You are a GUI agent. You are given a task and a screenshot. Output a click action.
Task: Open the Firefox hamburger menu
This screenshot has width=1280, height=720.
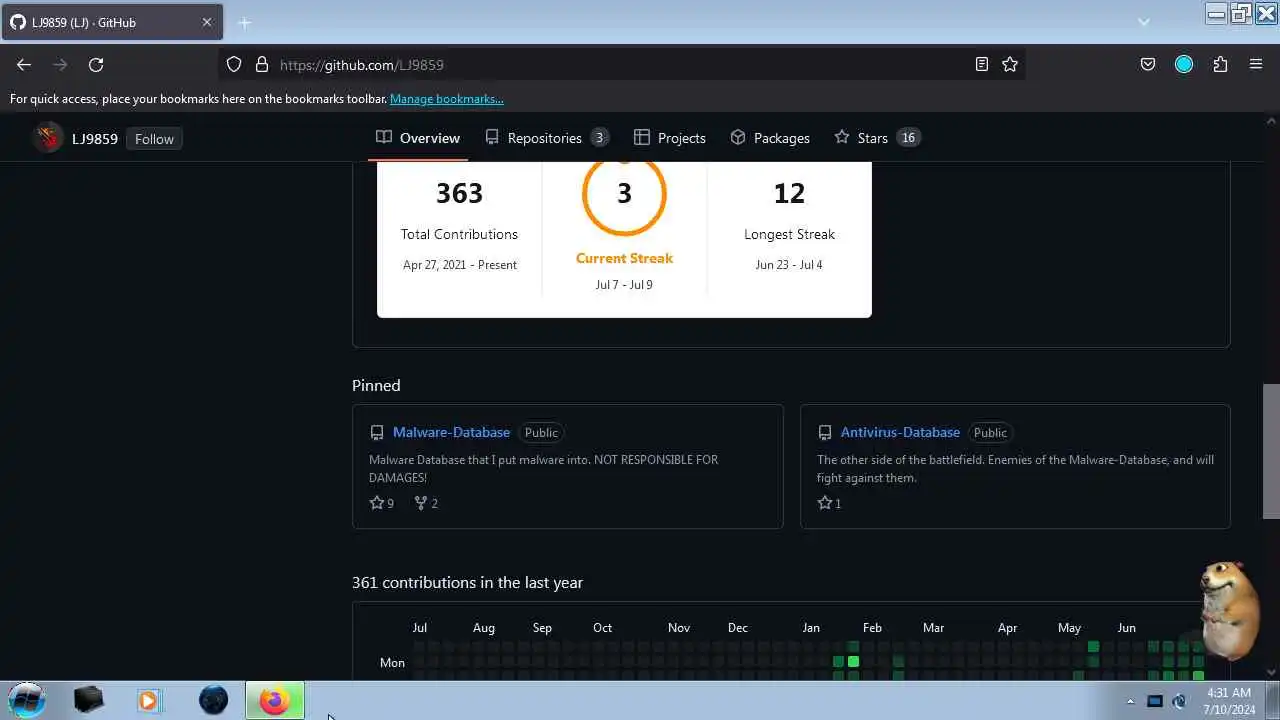[x=1256, y=64]
